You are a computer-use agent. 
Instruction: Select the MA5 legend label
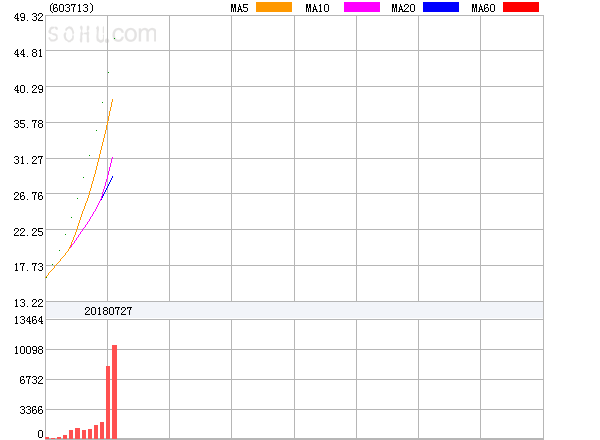point(239,8)
